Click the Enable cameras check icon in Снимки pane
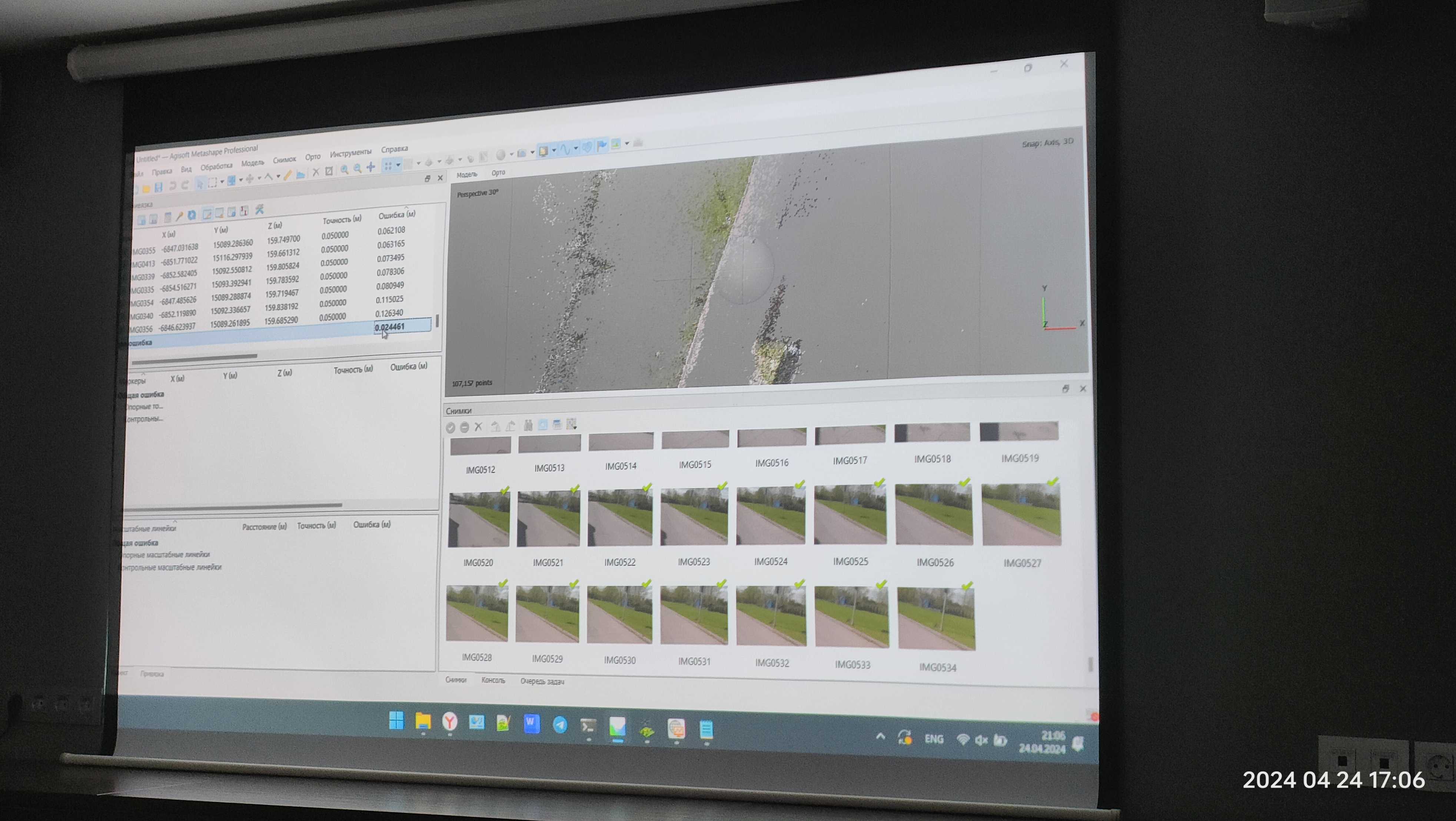The image size is (1456, 821). (x=451, y=428)
